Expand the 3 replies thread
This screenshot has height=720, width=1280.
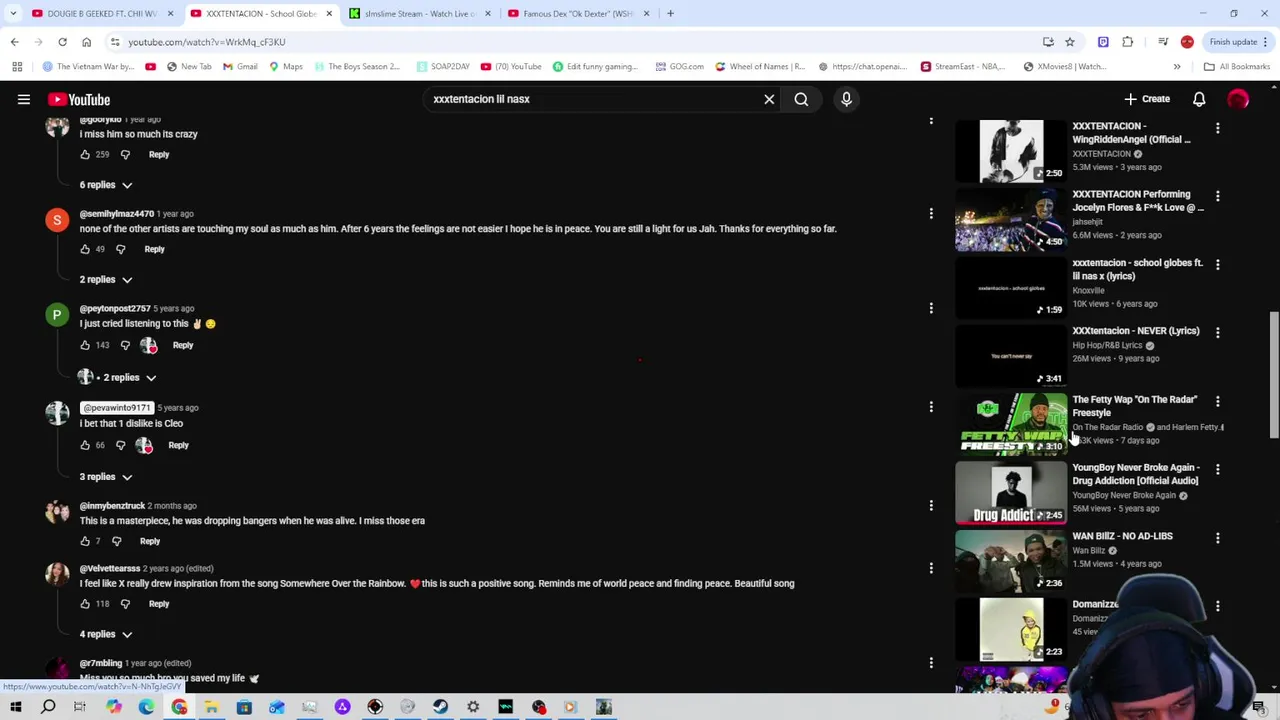point(106,477)
